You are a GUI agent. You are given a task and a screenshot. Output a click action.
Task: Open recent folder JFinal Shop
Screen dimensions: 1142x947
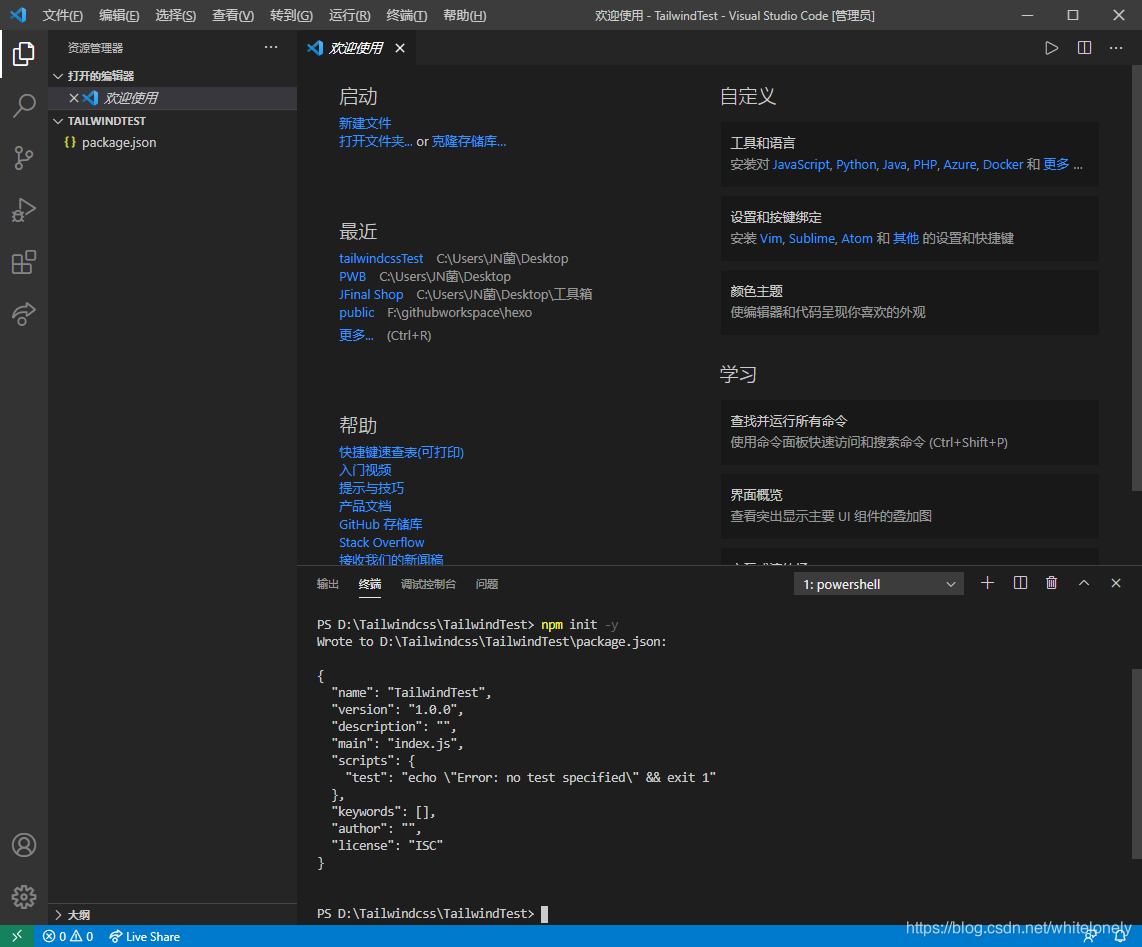(371, 294)
